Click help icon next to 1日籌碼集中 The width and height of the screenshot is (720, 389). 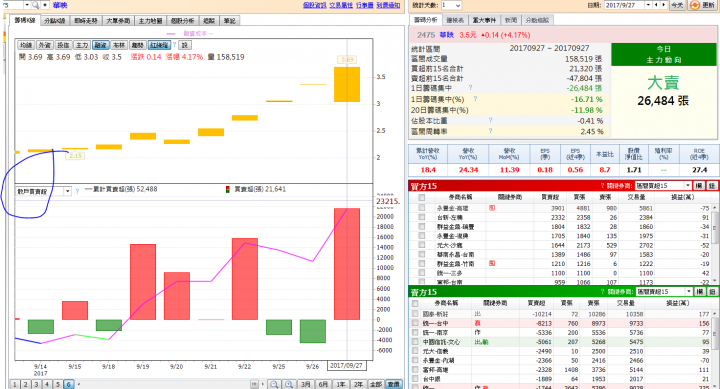470,88
